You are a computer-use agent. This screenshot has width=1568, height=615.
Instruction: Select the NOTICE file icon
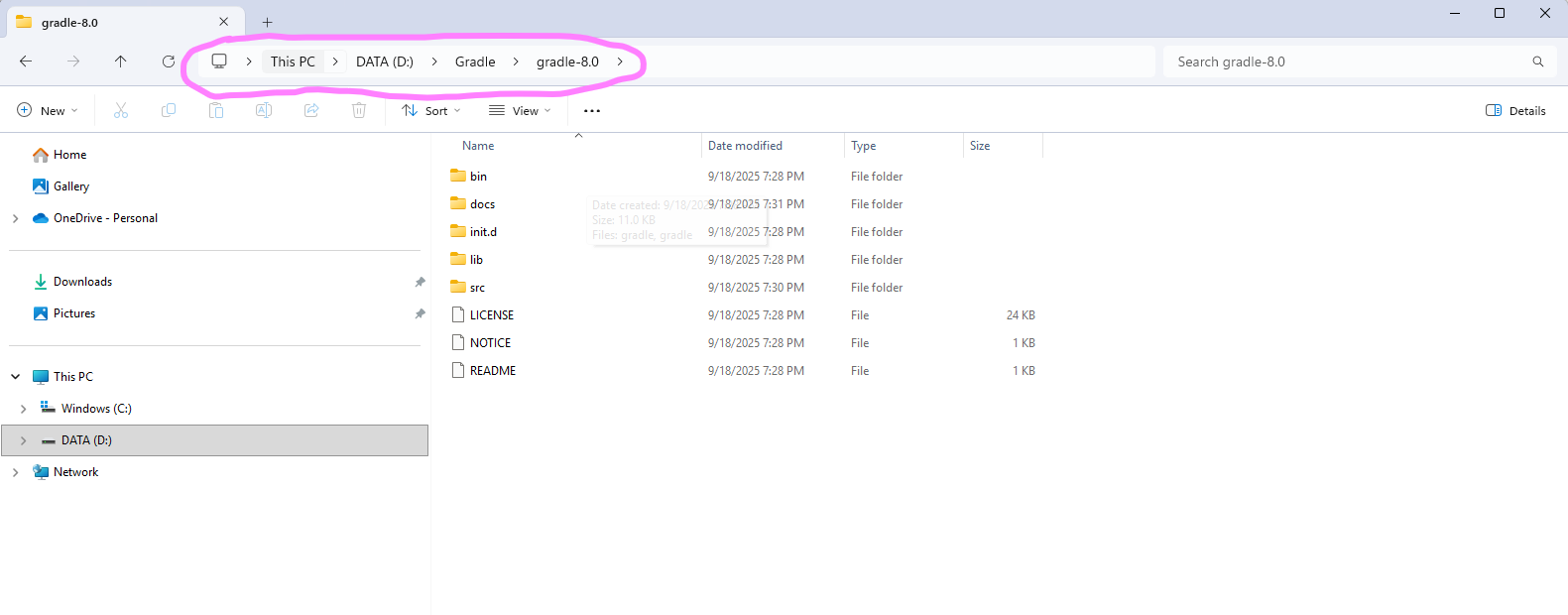[x=458, y=342]
